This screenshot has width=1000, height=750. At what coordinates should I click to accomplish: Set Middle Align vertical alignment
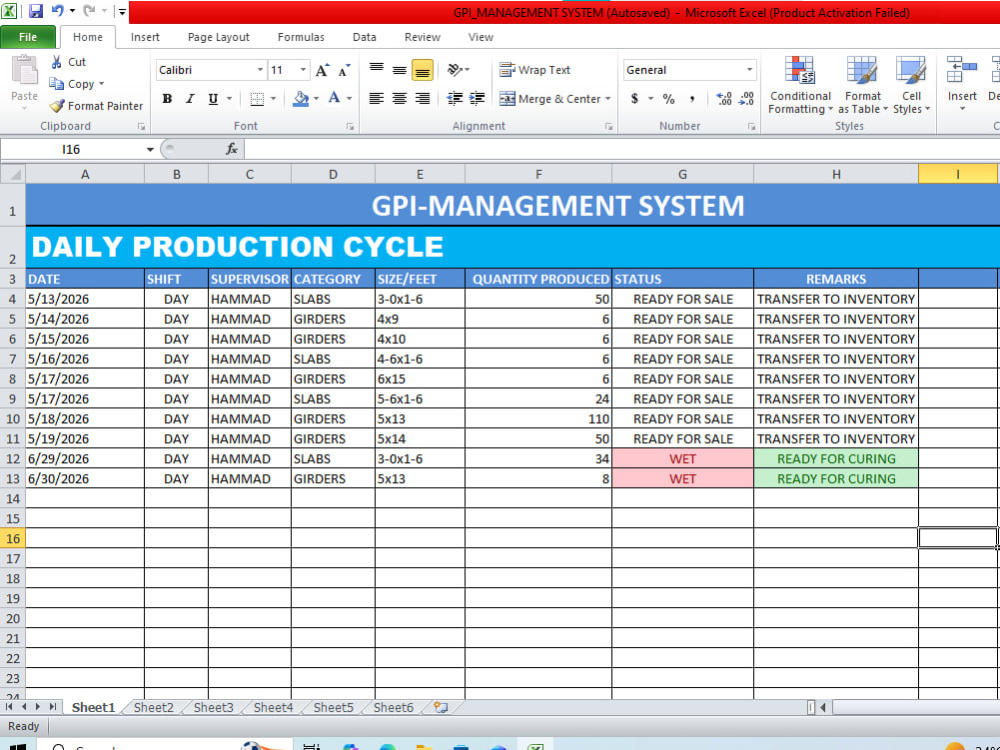click(x=399, y=70)
